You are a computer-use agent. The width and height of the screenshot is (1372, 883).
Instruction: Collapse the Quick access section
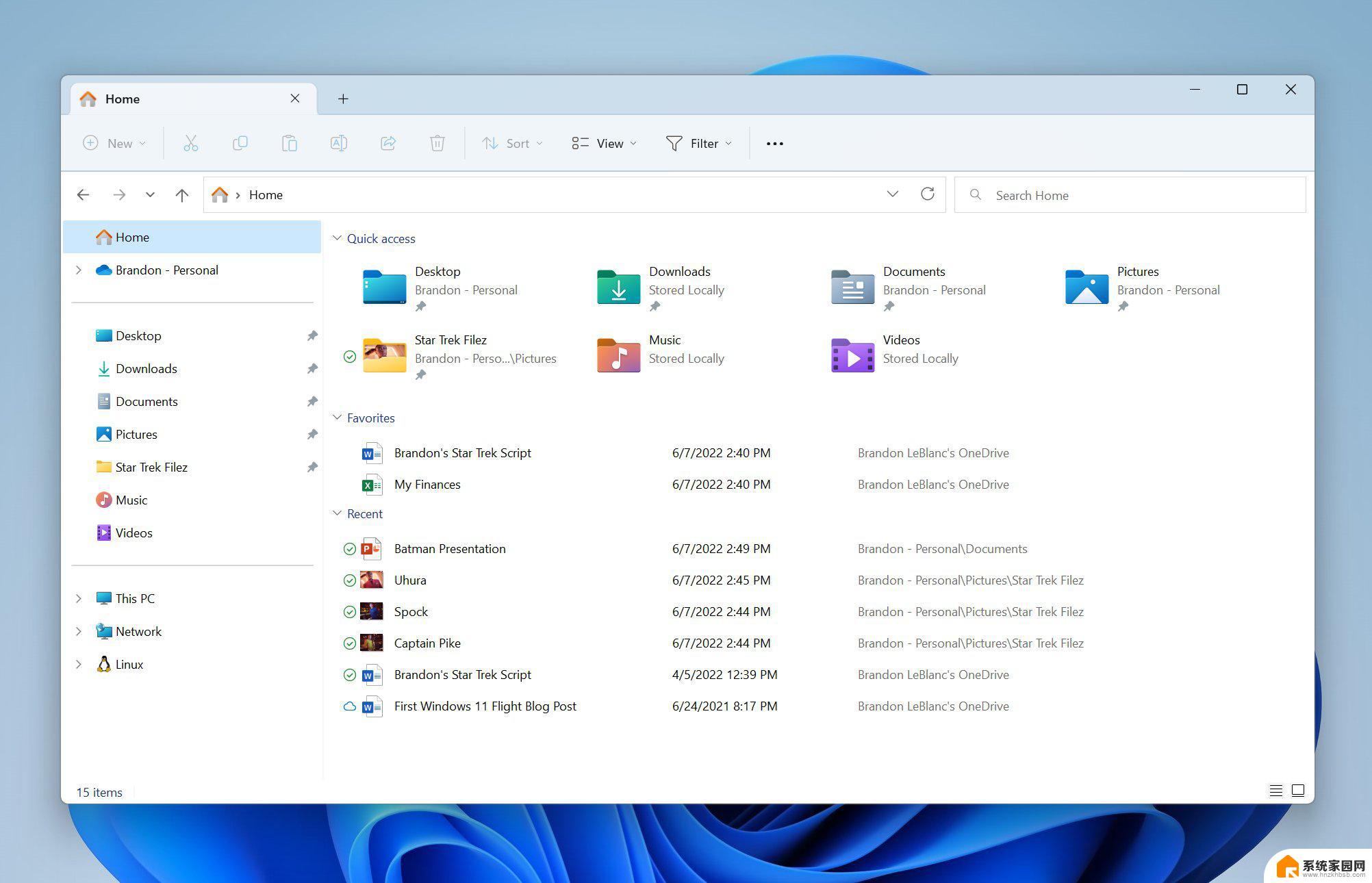point(335,238)
